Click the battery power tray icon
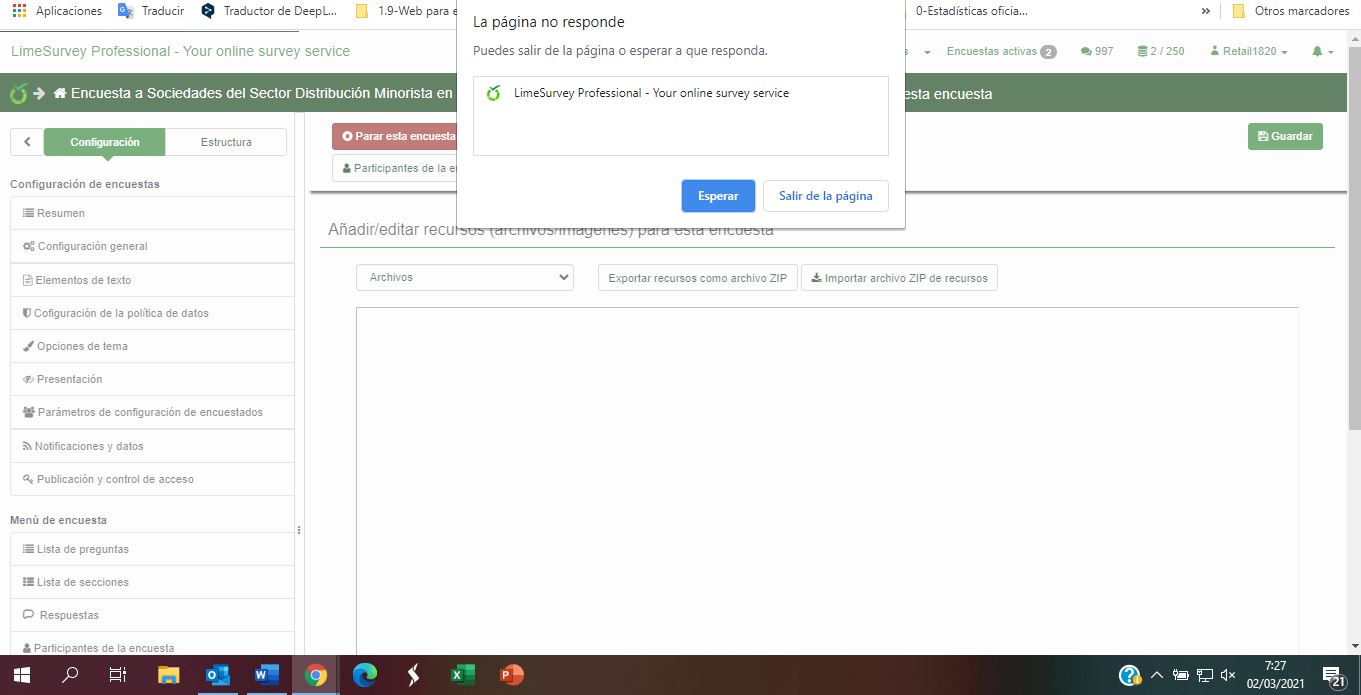 (1181, 675)
